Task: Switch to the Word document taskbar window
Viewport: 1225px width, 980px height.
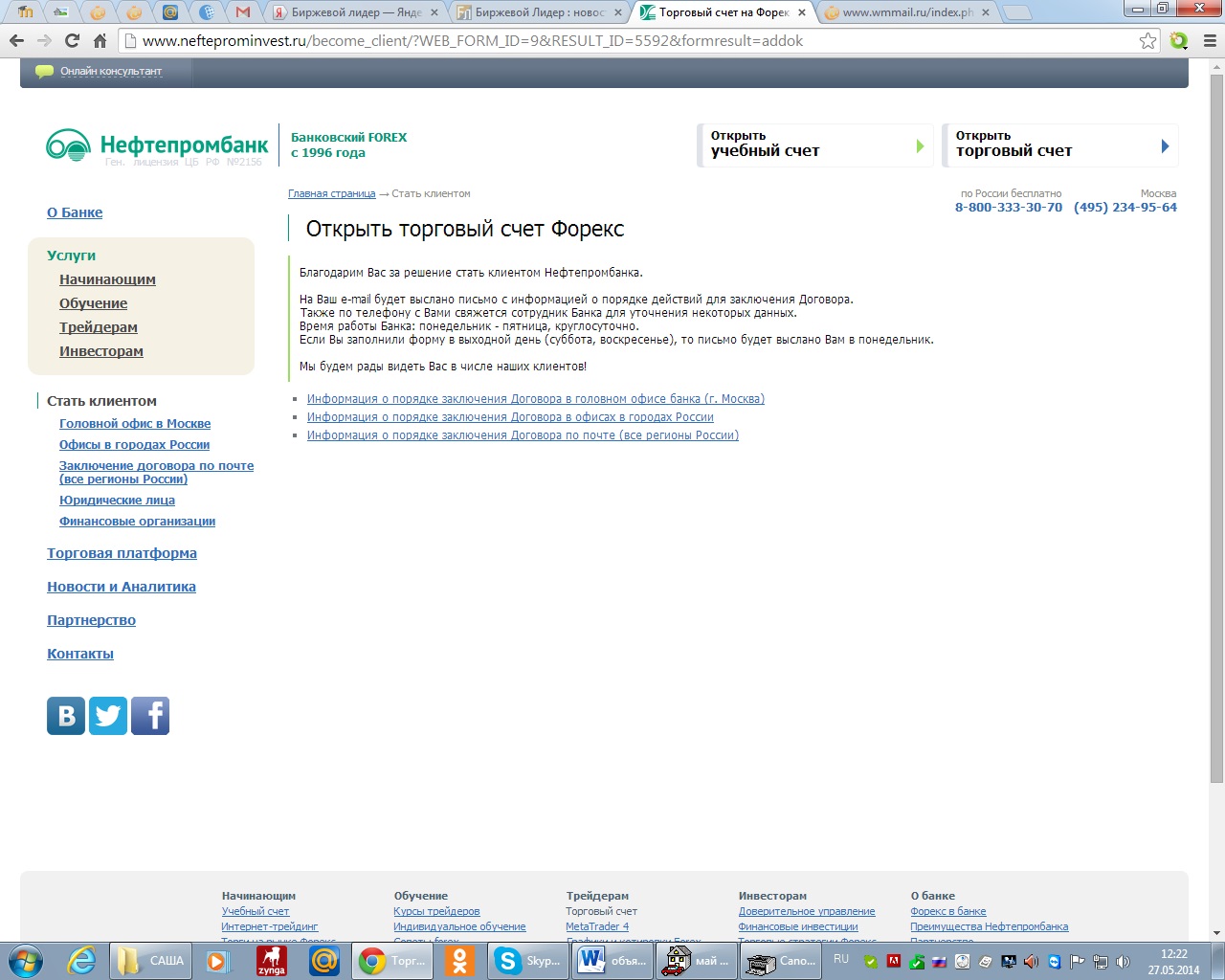Action: [x=612, y=961]
